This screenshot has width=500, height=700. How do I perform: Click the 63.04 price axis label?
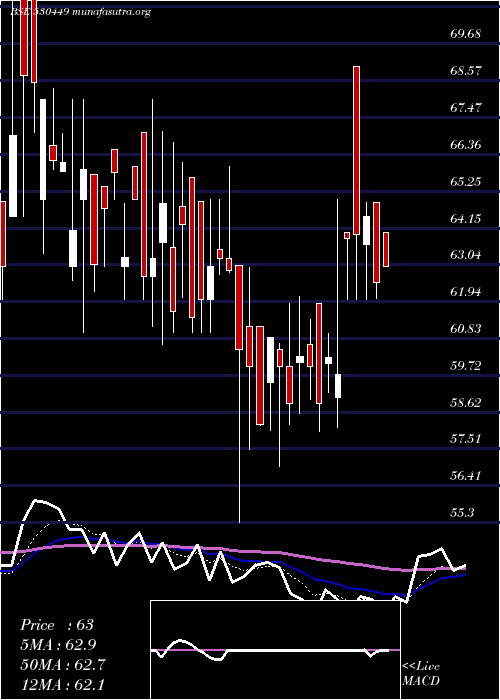(466, 255)
